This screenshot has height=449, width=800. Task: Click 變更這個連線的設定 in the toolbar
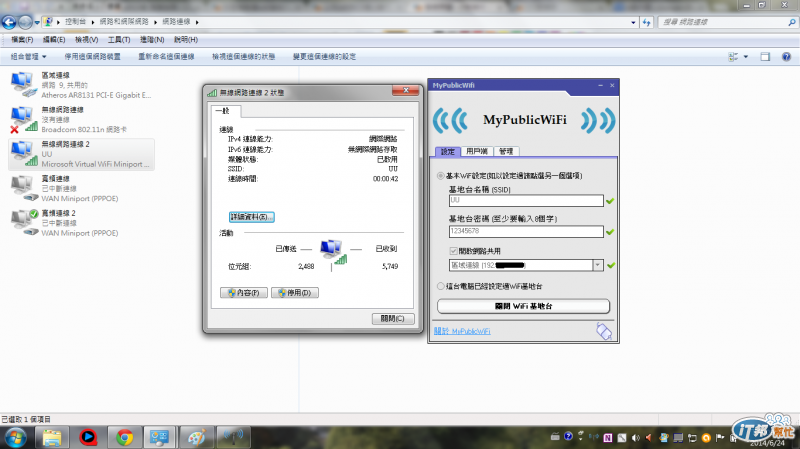[x=324, y=57]
